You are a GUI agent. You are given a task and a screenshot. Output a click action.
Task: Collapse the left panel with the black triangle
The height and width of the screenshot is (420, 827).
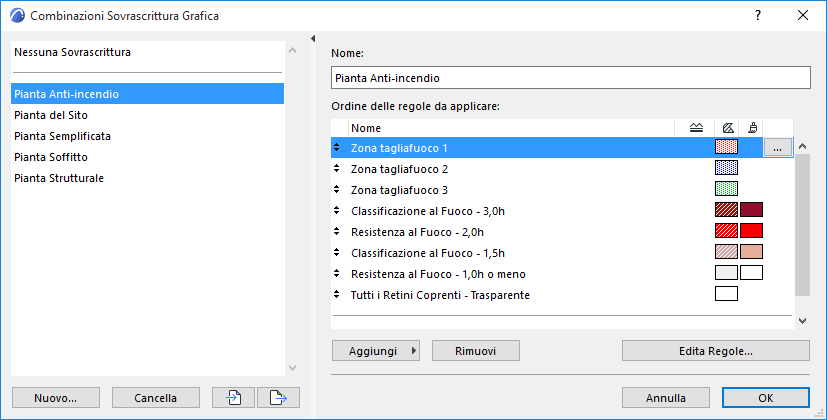[313, 39]
